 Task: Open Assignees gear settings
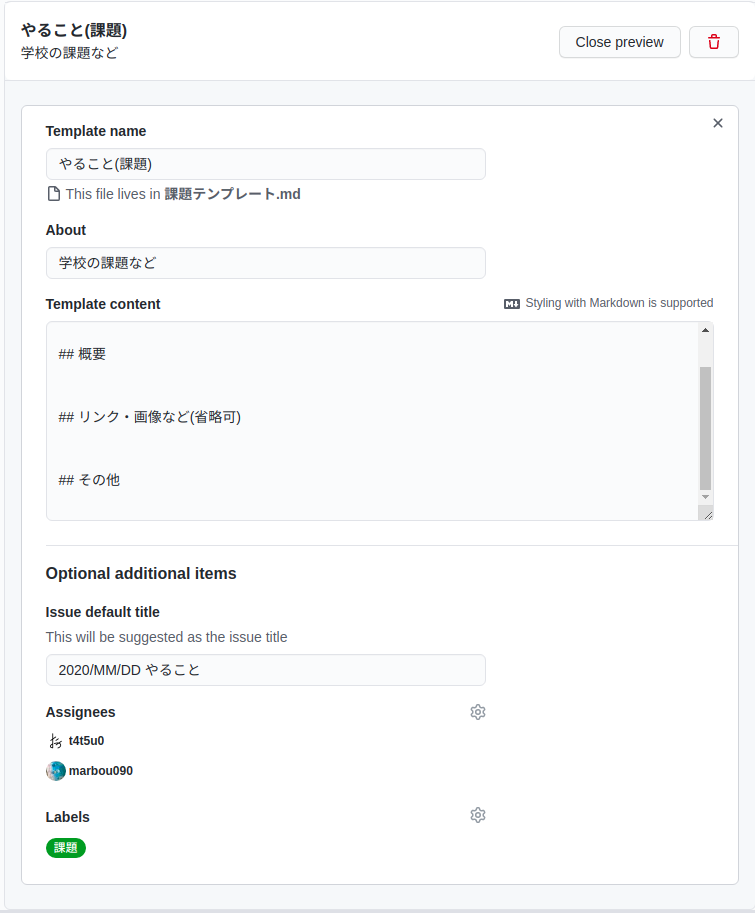click(478, 712)
